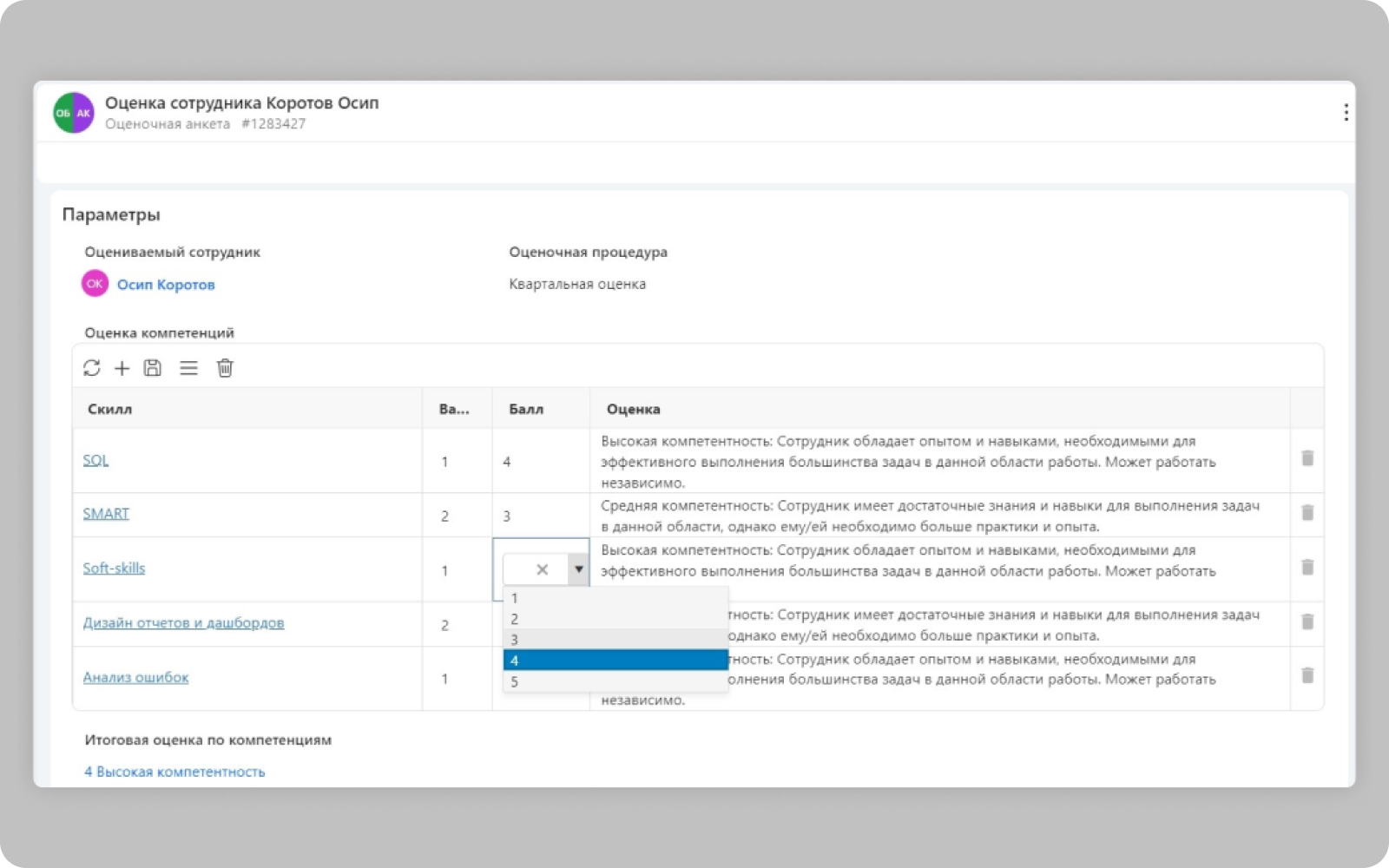This screenshot has height=868, width=1389.
Task: Choose score 1 from the dropdown list
Action: click(615, 598)
